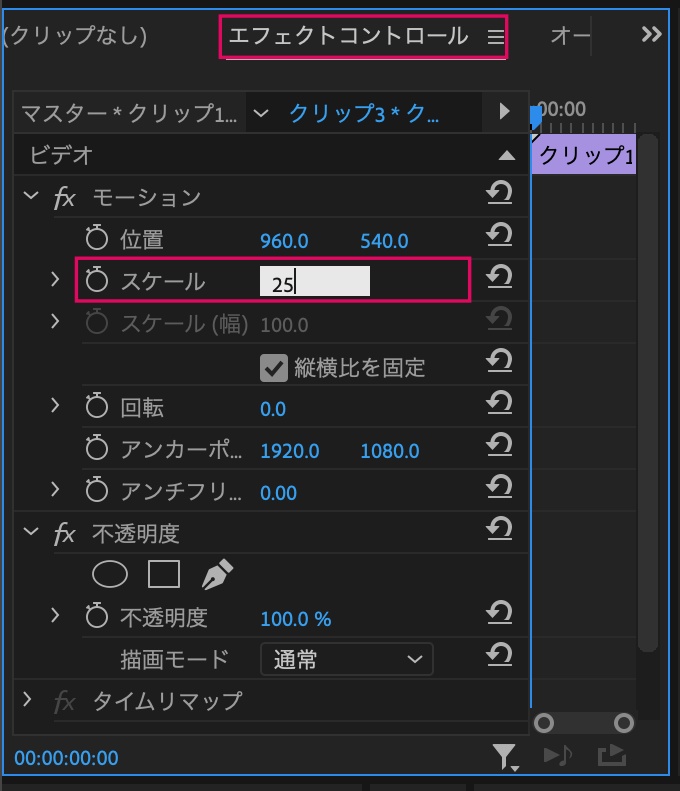Create an ellipse mask
Screen dimensions: 680x791
[x=110, y=574]
